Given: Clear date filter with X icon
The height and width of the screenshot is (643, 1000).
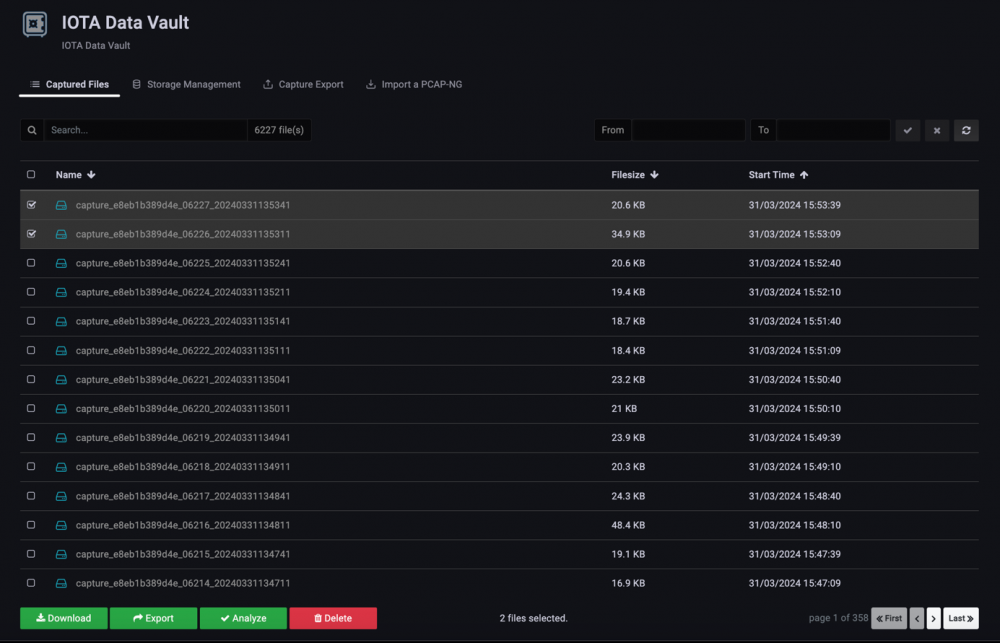Looking at the screenshot, I should tap(936, 130).
